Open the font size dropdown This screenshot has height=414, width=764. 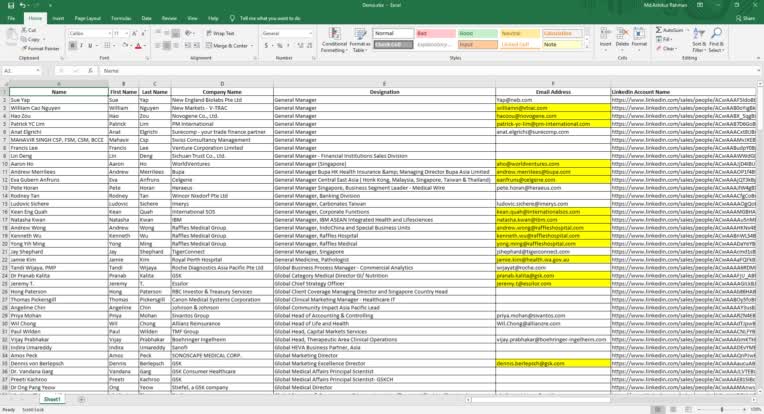point(127,34)
